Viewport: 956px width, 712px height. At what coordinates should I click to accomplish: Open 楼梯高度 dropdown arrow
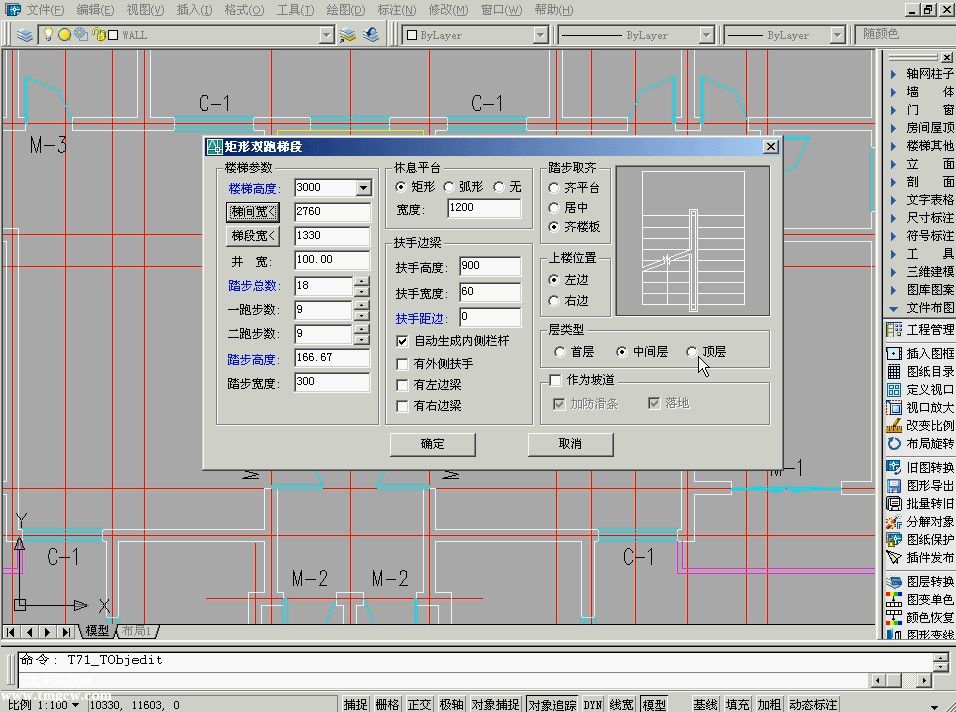click(363, 188)
